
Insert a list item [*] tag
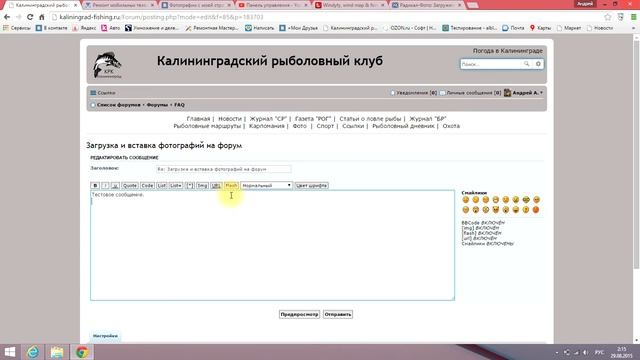click(x=190, y=185)
